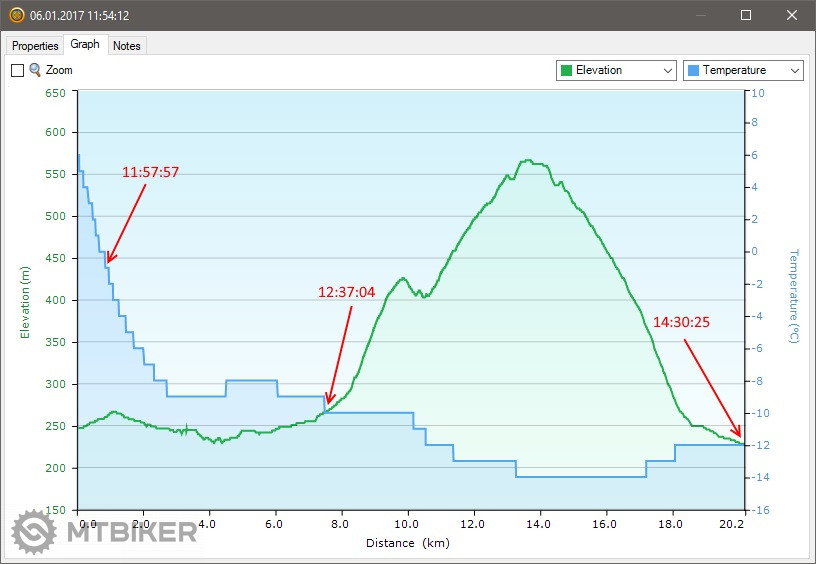Click the green Elevation color swatch

tap(566, 70)
